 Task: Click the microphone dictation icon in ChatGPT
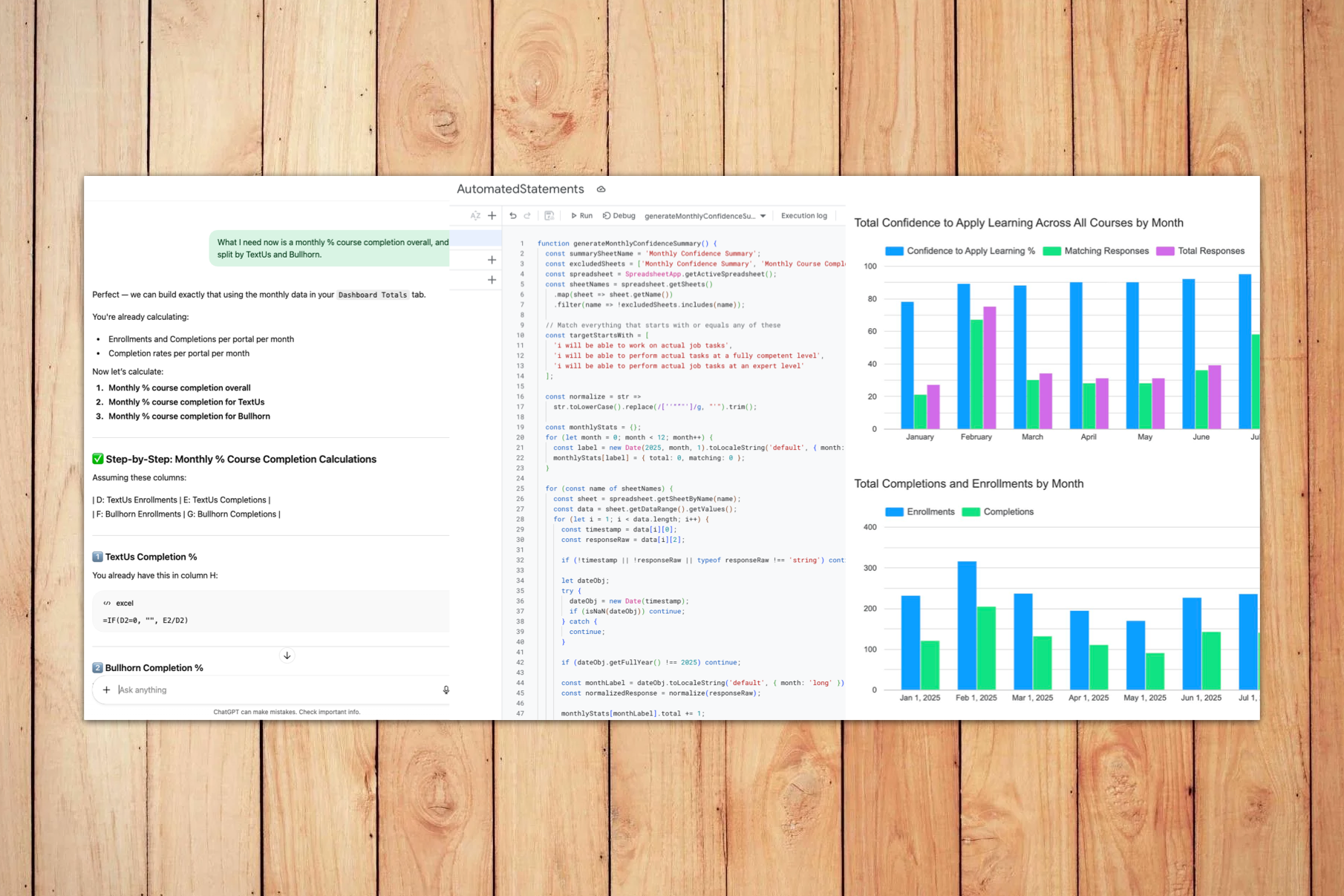pyautogui.click(x=446, y=690)
